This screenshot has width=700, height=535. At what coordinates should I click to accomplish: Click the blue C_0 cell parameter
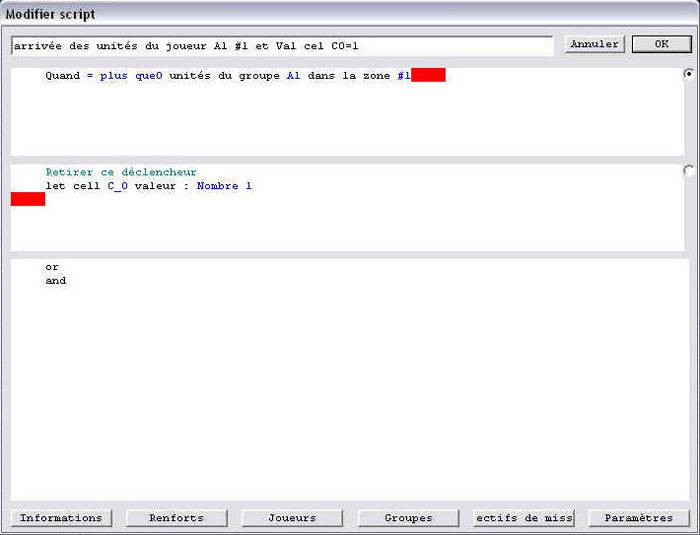pos(118,186)
